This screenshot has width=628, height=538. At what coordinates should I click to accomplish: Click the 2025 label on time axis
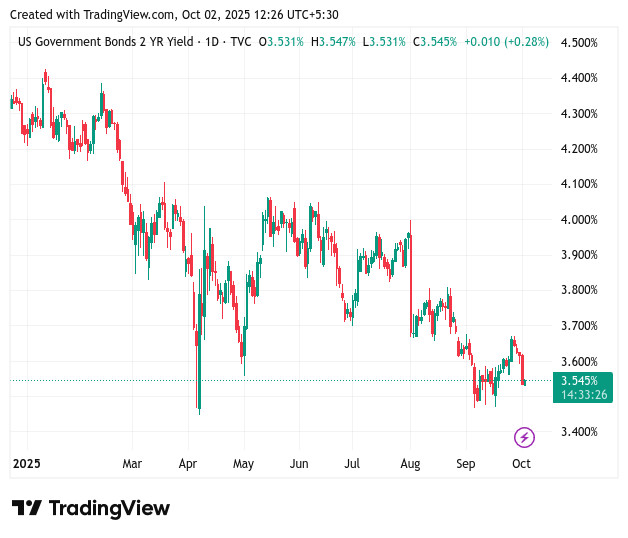point(25,464)
